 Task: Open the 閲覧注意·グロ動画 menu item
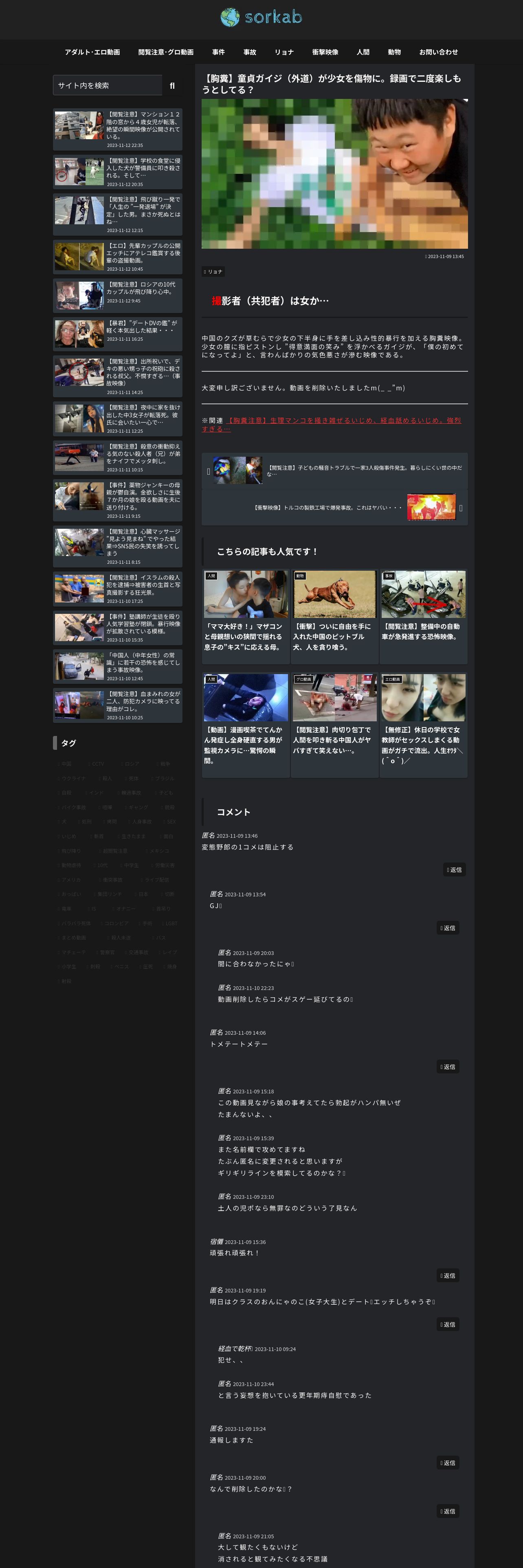point(166,53)
